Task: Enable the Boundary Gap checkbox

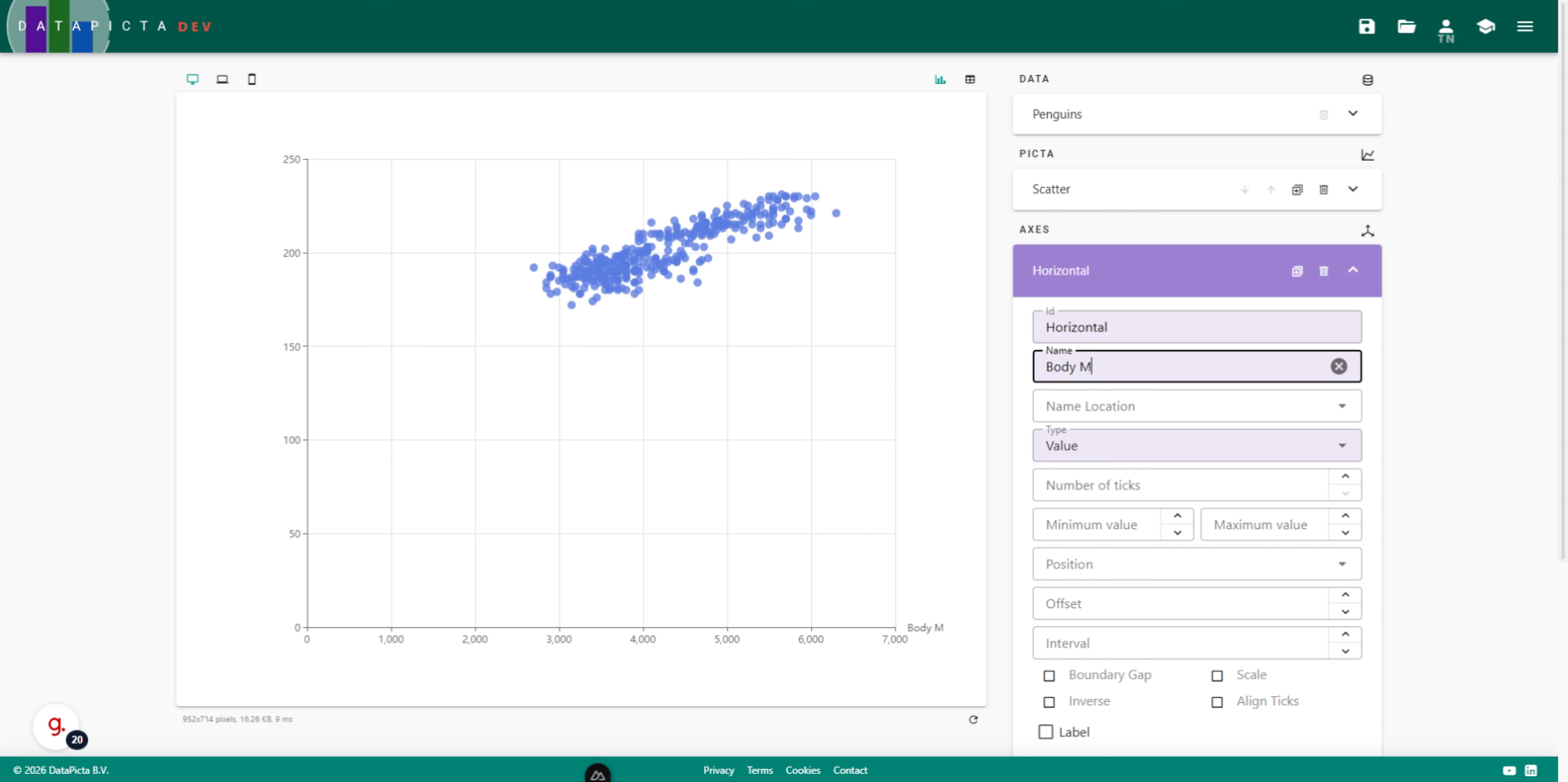Action: (x=1049, y=676)
